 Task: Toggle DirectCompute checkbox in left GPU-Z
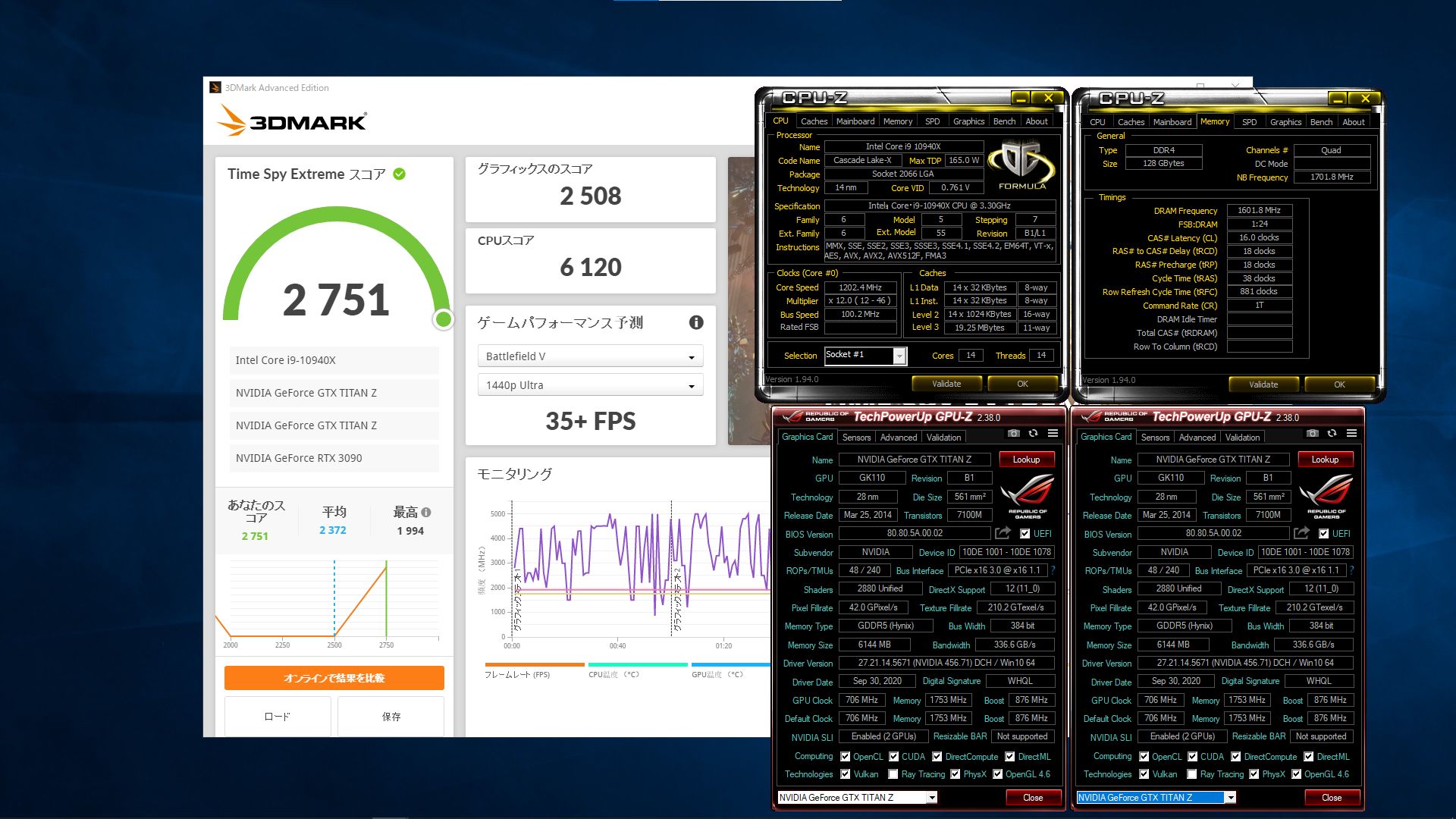937,757
